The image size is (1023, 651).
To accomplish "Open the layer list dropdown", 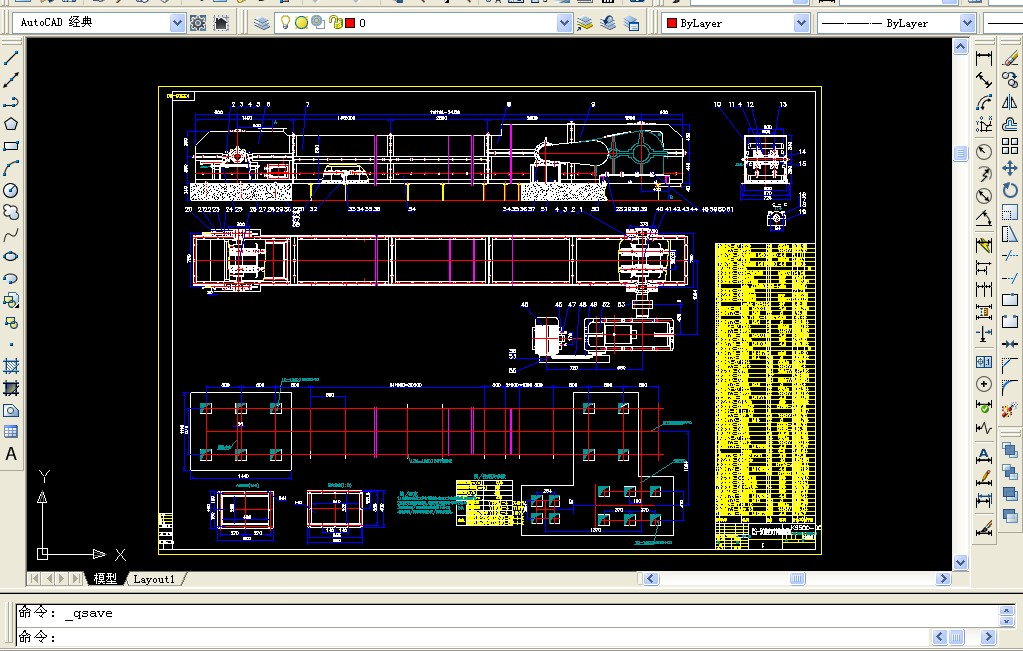I will 564,23.
